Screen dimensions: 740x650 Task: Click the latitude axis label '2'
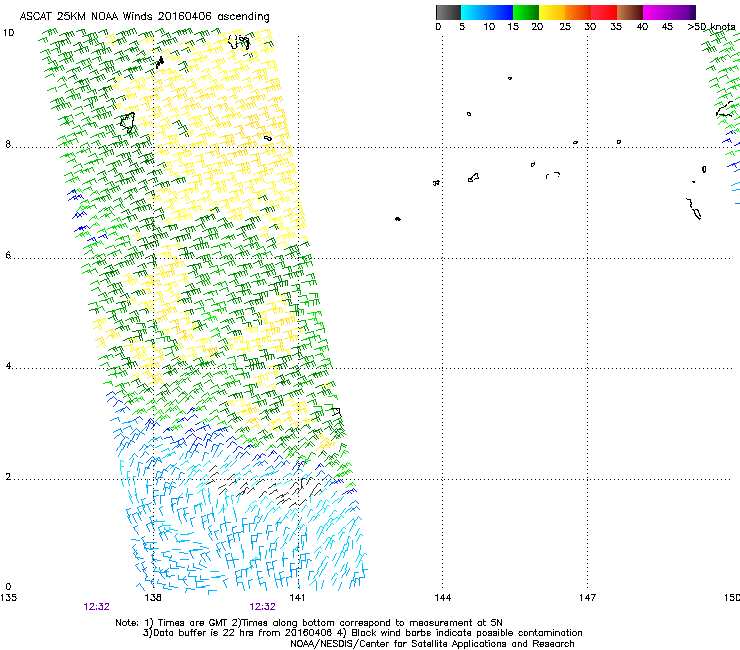tap(8, 477)
